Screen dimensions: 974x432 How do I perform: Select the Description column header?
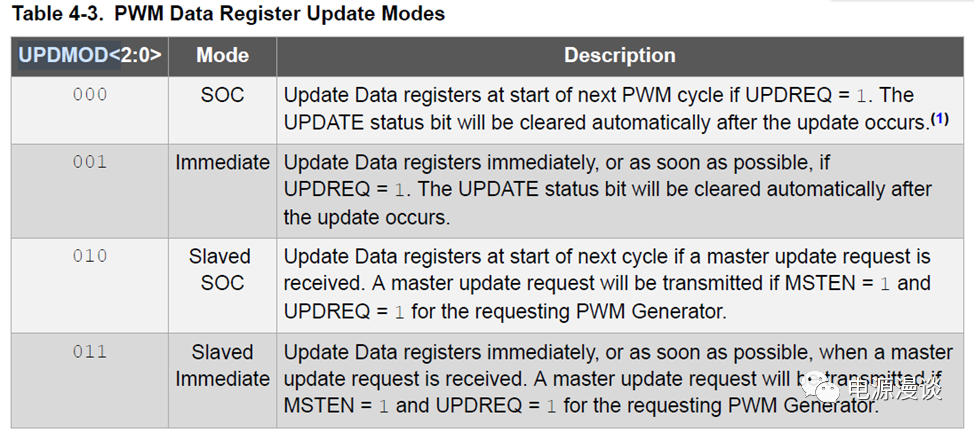[x=619, y=56]
